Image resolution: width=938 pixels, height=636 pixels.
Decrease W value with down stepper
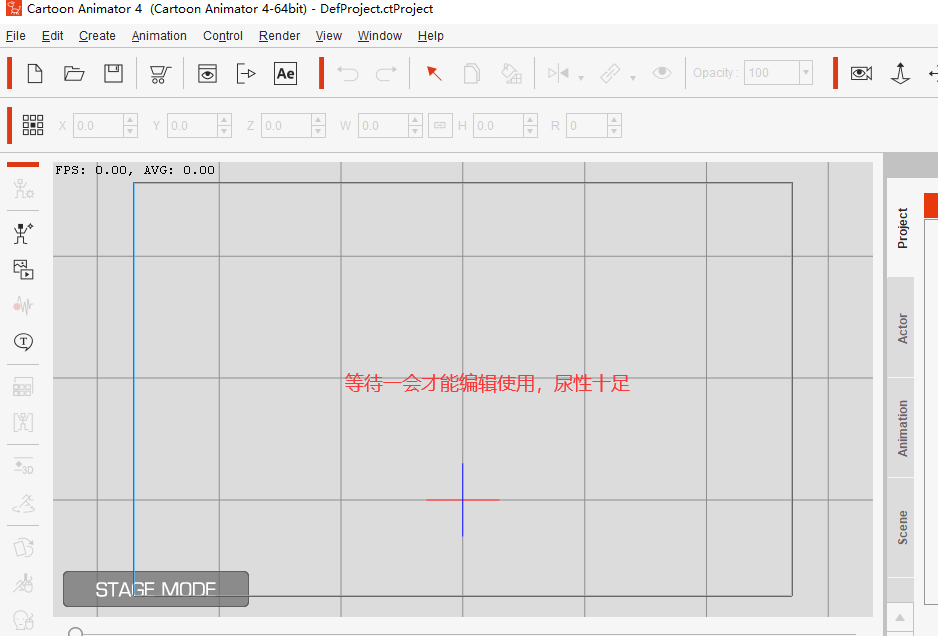click(x=415, y=132)
